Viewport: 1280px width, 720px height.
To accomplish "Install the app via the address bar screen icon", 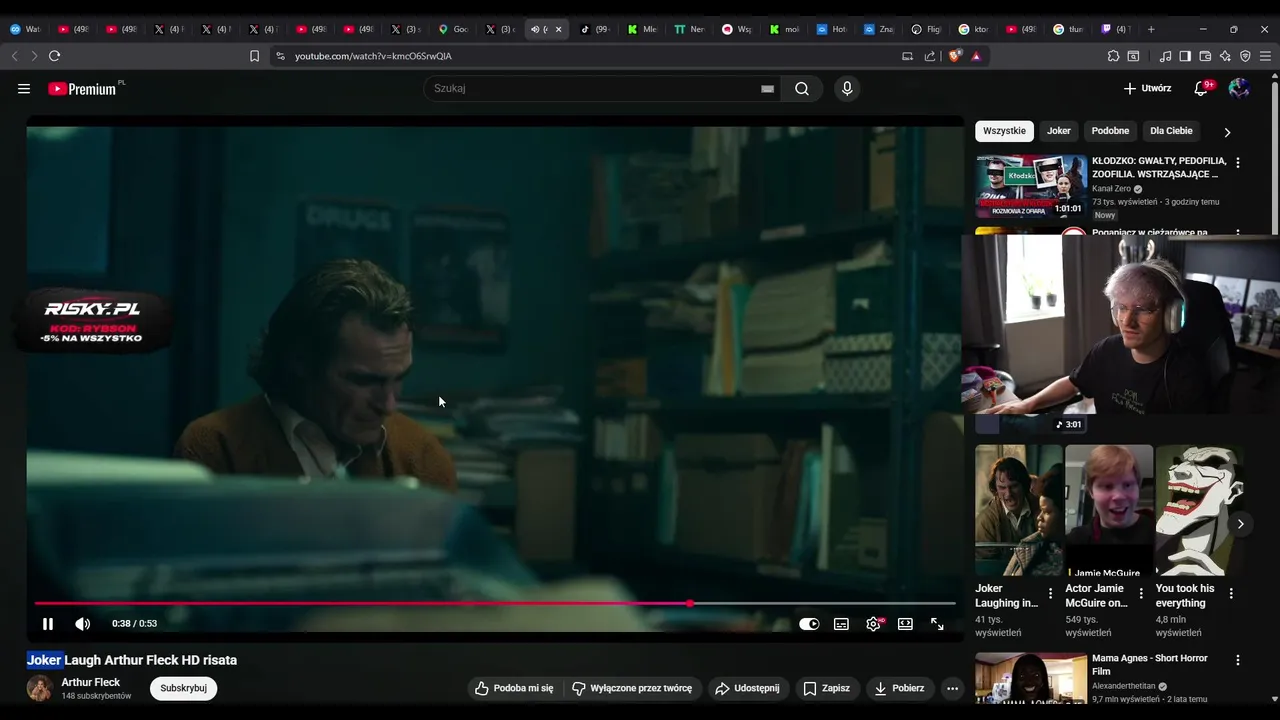I will tap(908, 56).
